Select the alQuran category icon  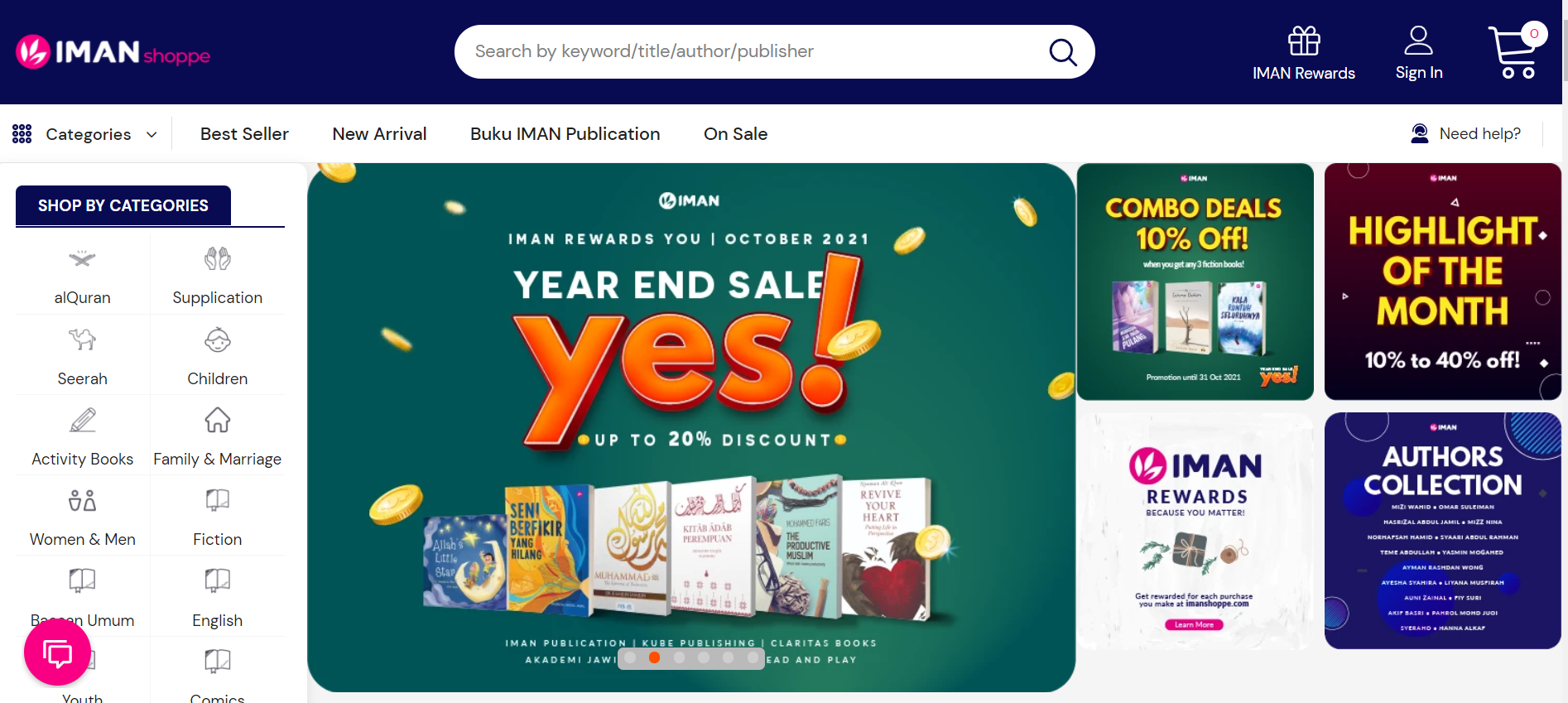tap(82, 259)
